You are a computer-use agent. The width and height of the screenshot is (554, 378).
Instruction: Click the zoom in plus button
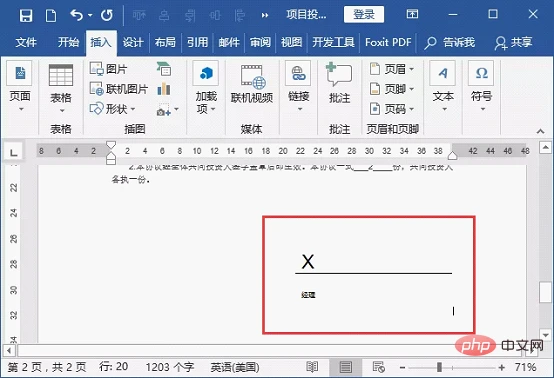point(502,368)
